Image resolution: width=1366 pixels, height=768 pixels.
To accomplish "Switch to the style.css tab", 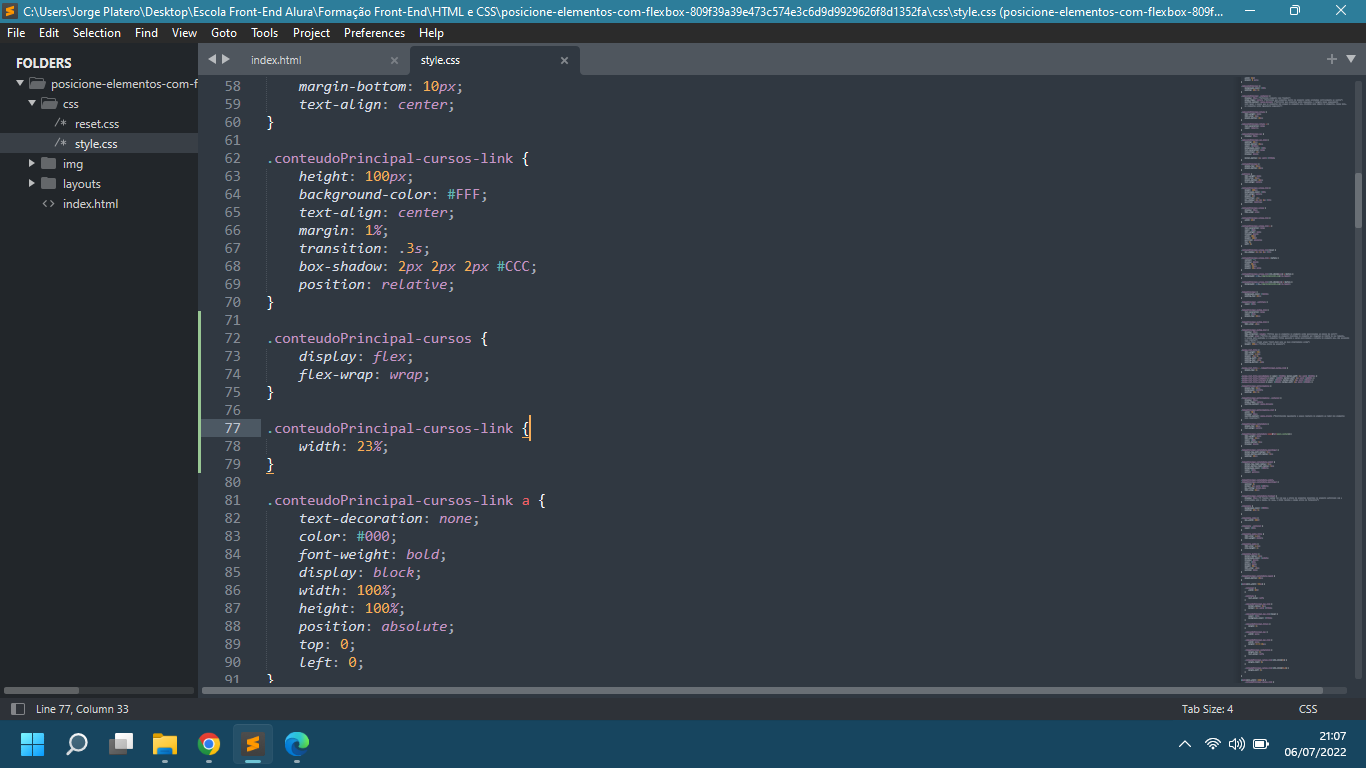I will coord(440,60).
